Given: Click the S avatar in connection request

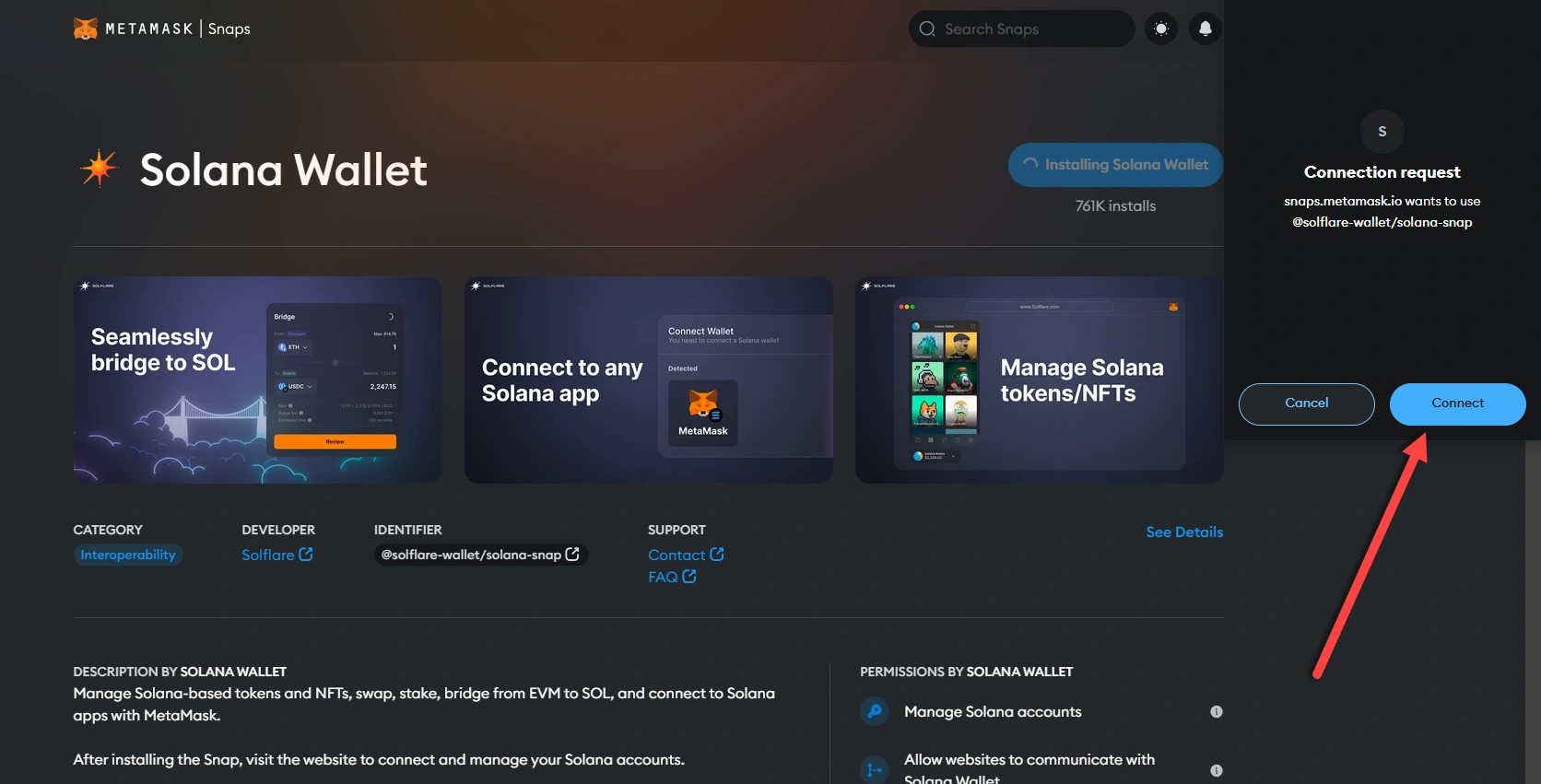Looking at the screenshot, I should pyautogui.click(x=1382, y=132).
